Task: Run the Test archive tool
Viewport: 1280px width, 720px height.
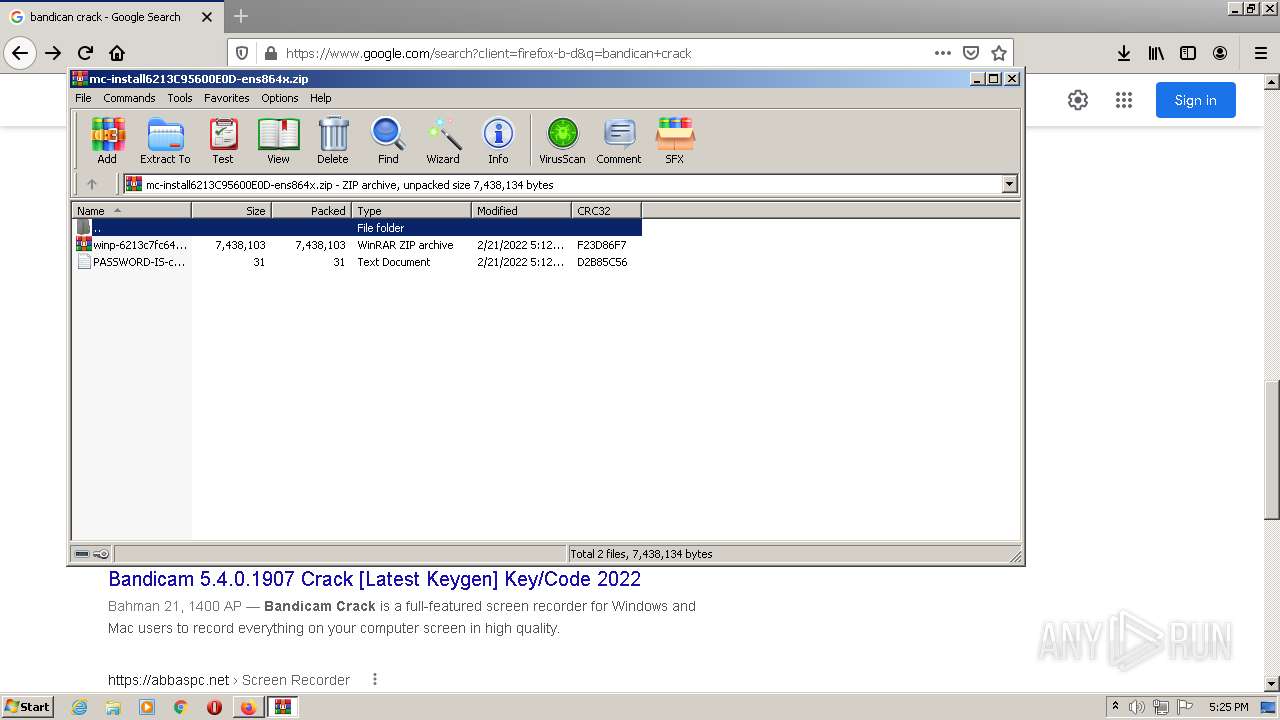Action: (223, 140)
